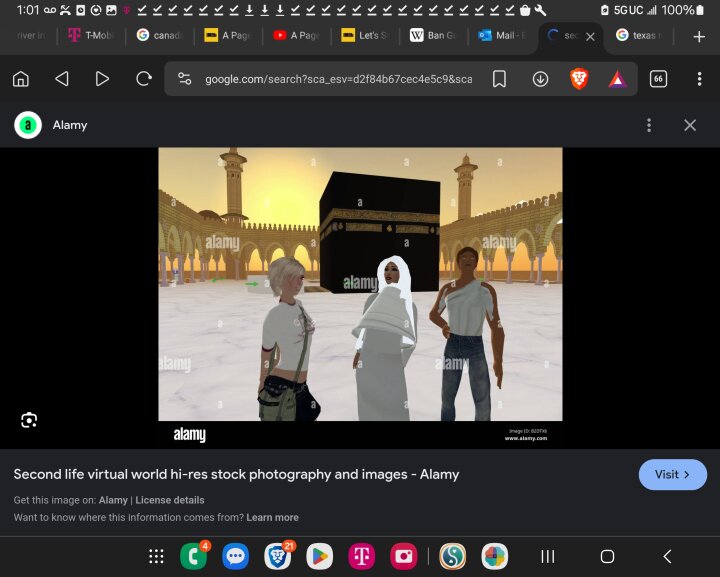Add a new browser tab

point(699,36)
